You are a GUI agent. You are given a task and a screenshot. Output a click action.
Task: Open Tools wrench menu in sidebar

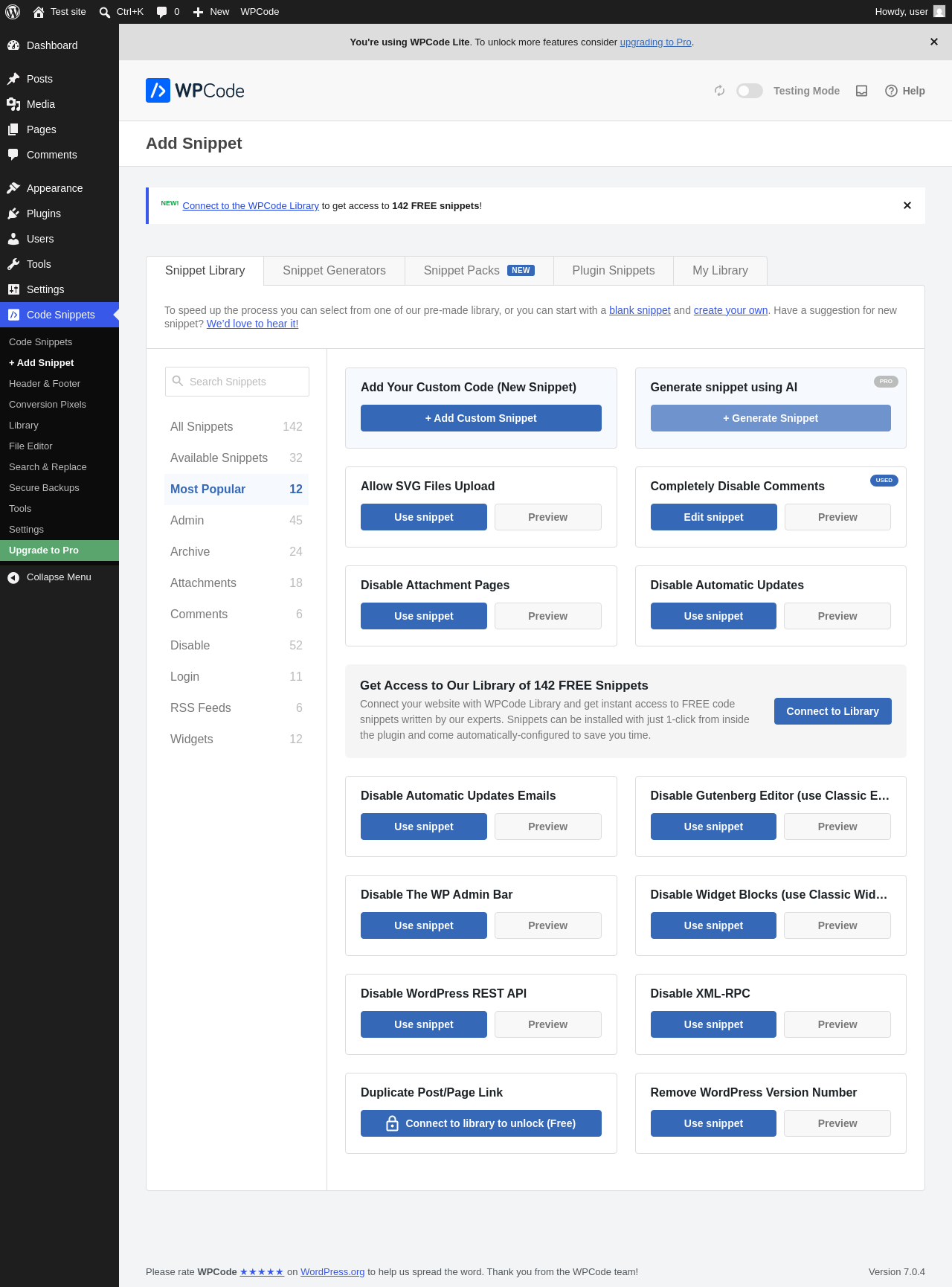pyautogui.click(x=59, y=264)
